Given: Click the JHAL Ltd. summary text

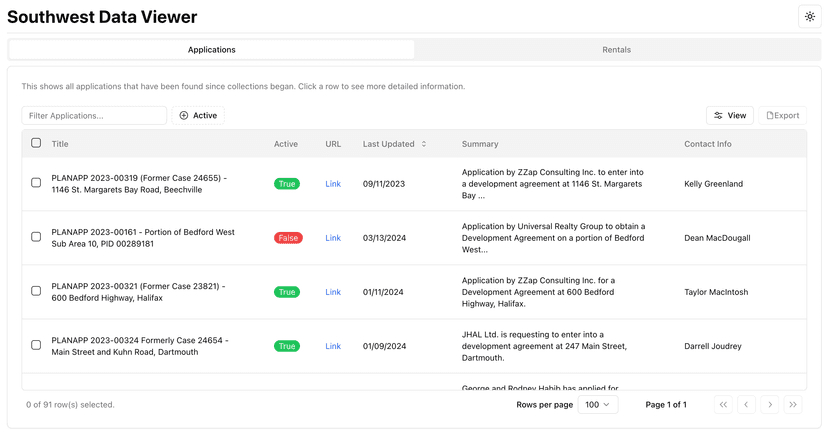Looking at the screenshot, I should tap(544, 346).
